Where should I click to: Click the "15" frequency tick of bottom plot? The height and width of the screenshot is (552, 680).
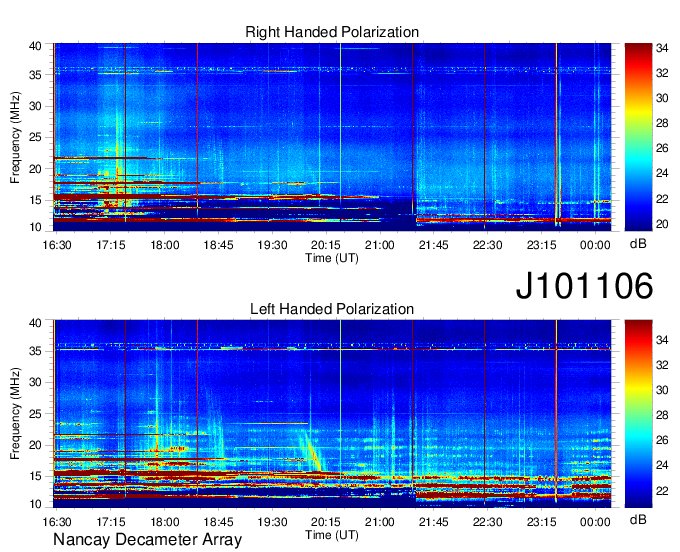click(x=35, y=477)
